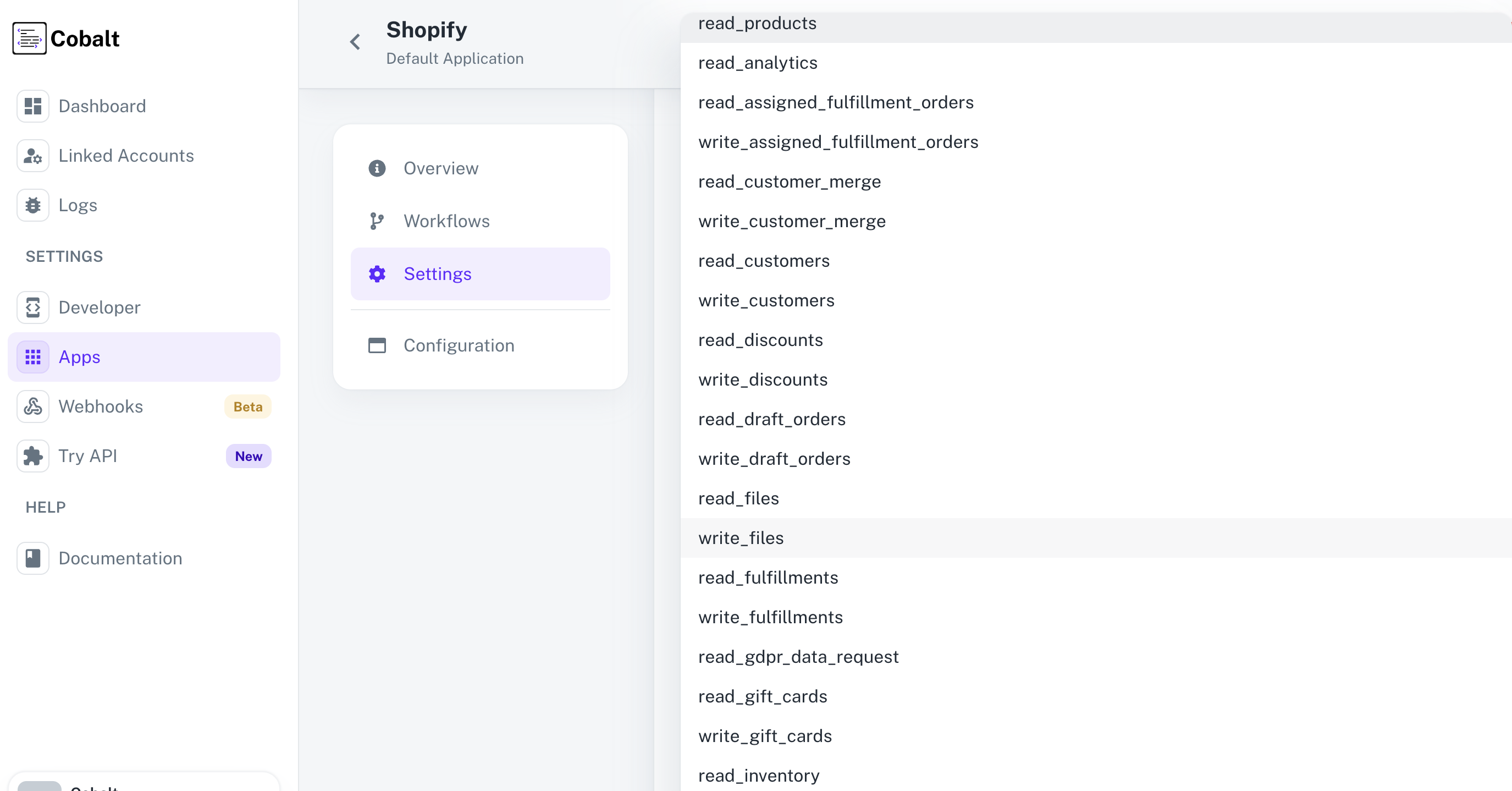Select the Developer code icon

pyautogui.click(x=33, y=307)
